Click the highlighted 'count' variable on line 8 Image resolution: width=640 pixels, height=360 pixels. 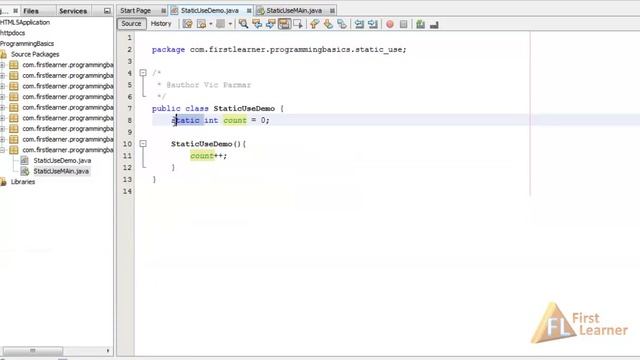(x=235, y=120)
